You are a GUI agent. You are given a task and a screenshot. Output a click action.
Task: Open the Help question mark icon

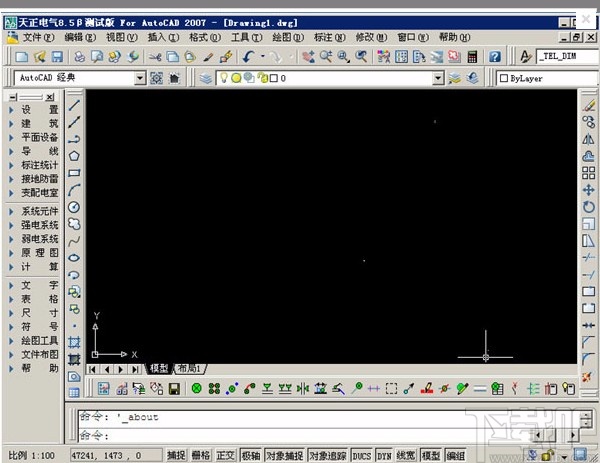pos(494,57)
